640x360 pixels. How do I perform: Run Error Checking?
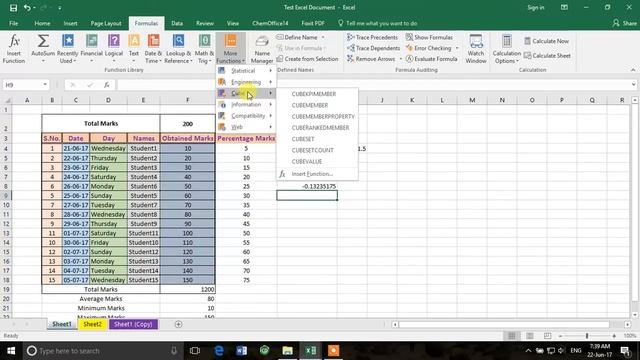tap(429, 48)
